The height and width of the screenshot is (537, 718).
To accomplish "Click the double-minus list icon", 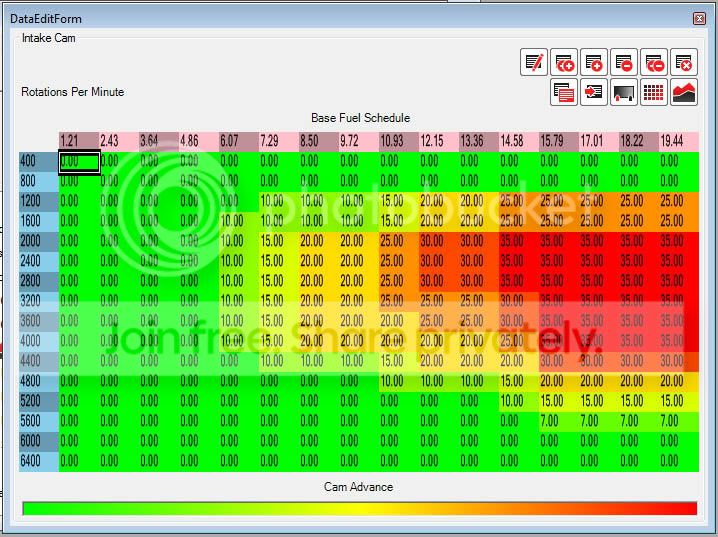I will coord(654,63).
